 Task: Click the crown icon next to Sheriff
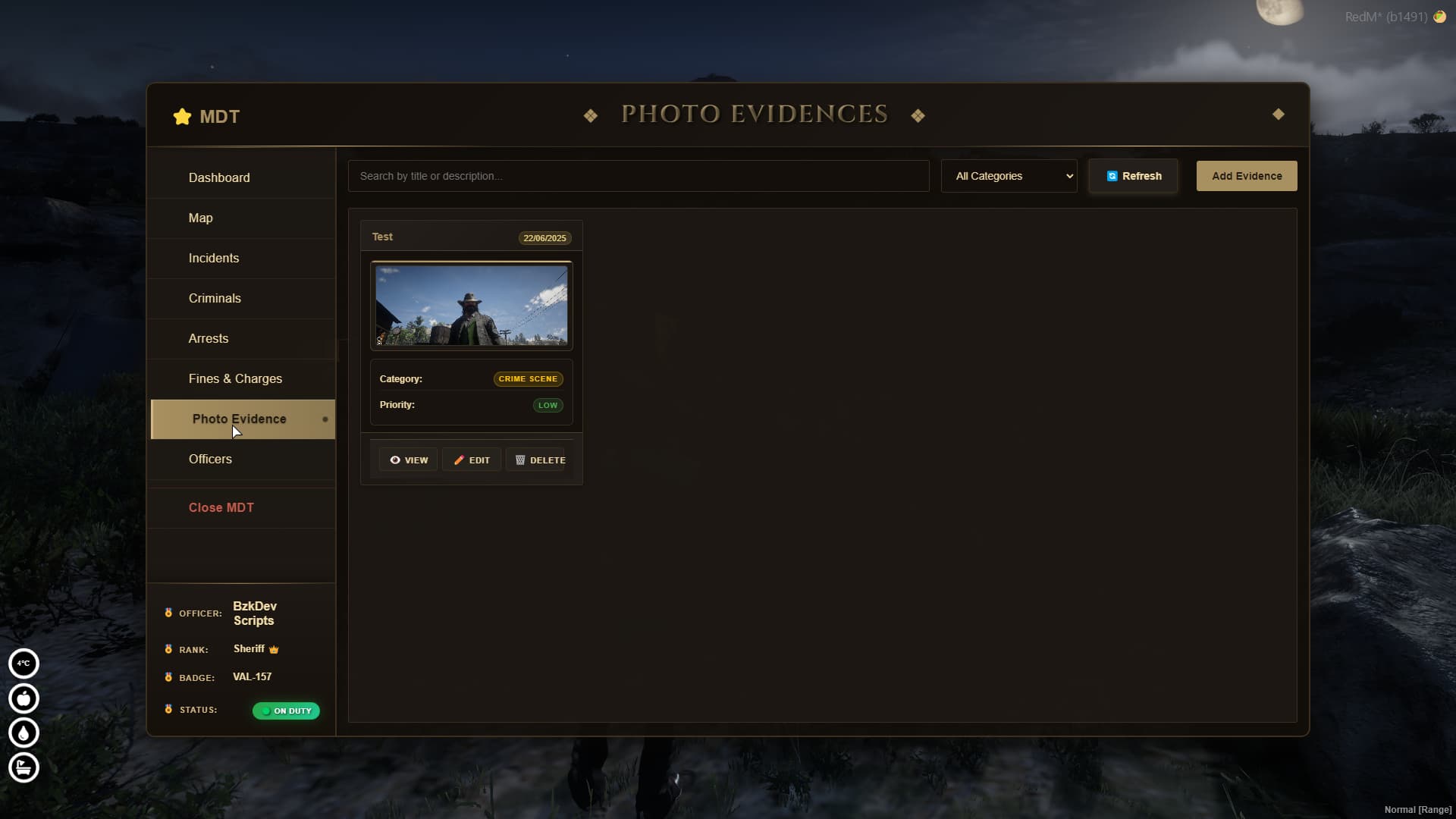(274, 649)
